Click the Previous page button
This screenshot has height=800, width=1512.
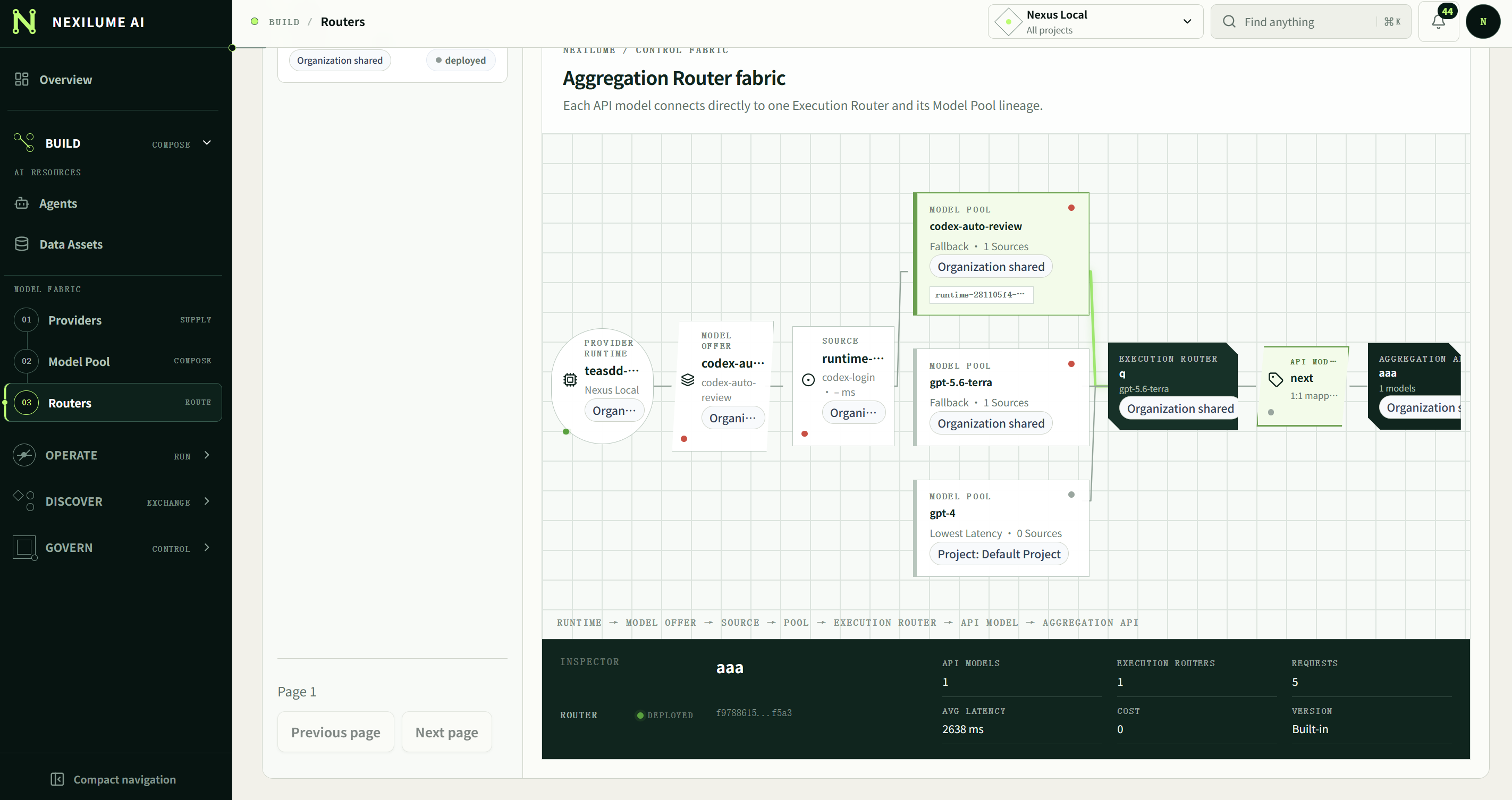point(336,732)
